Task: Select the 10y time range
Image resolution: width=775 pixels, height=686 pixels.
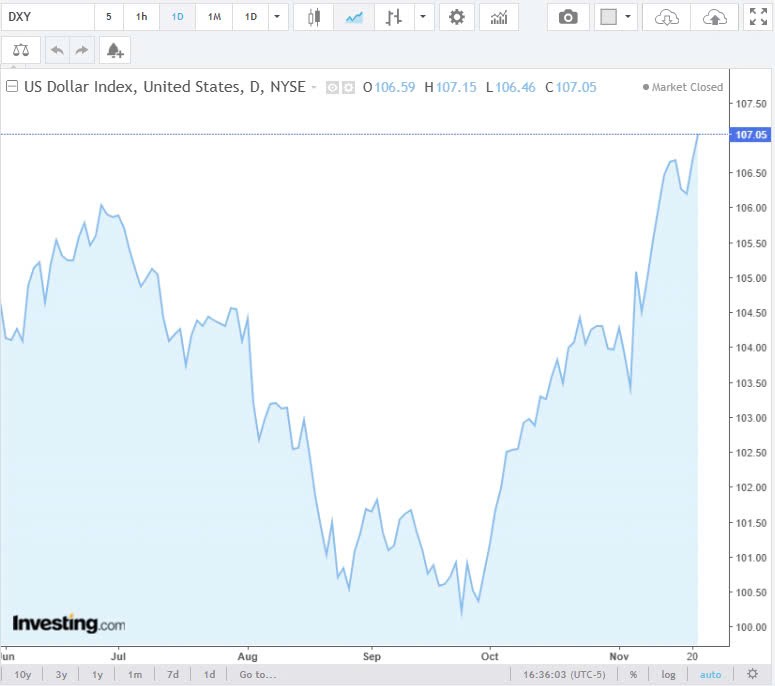Action: pyautogui.click(x=23, y=675)
